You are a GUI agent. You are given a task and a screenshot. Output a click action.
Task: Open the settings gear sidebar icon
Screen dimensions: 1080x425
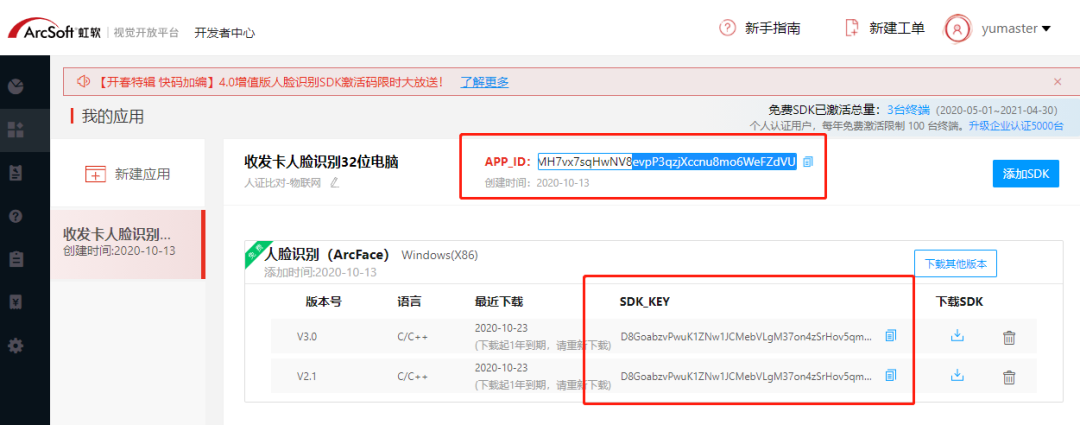(15, 345)
